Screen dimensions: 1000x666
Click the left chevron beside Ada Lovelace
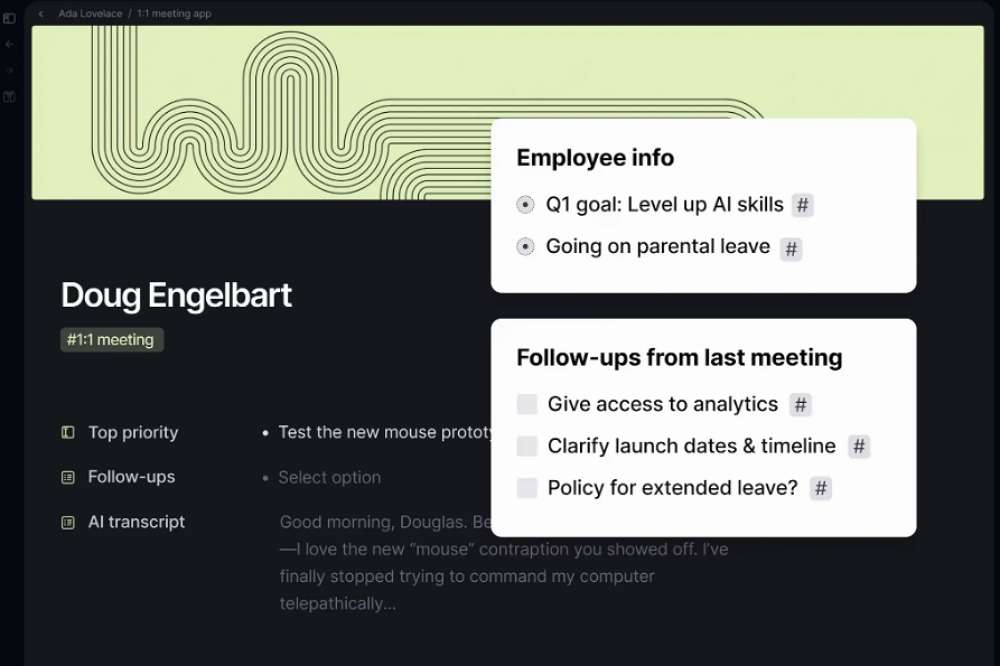[x=41, y=14]
